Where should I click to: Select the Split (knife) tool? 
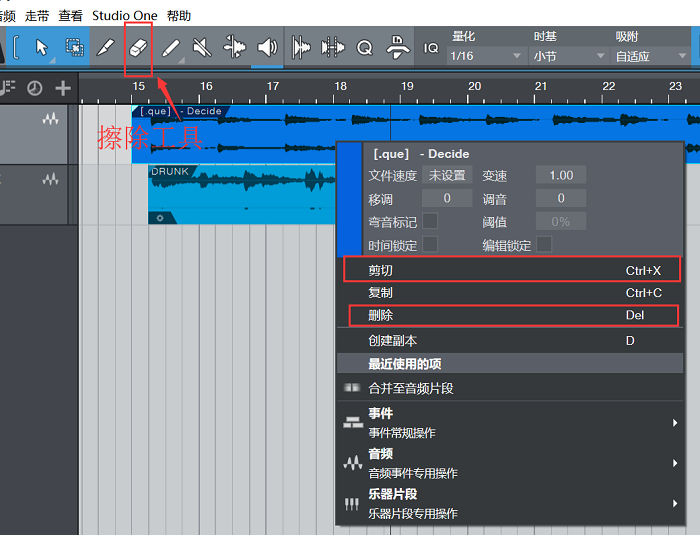(106, 47)
